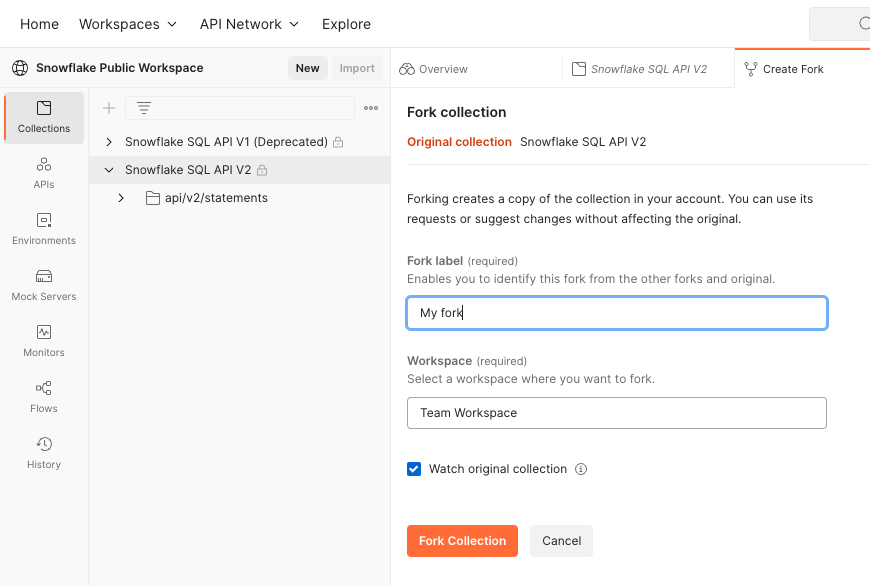This screenshot has height=586, width=870.
Task: Click the Fork Collection button
Action: pos(462,541)
